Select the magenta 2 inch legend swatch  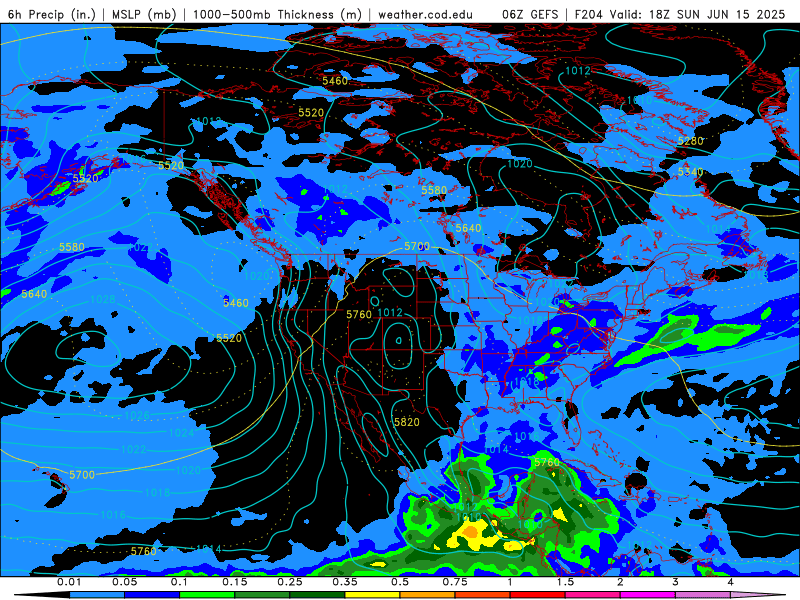coord(648,595)
